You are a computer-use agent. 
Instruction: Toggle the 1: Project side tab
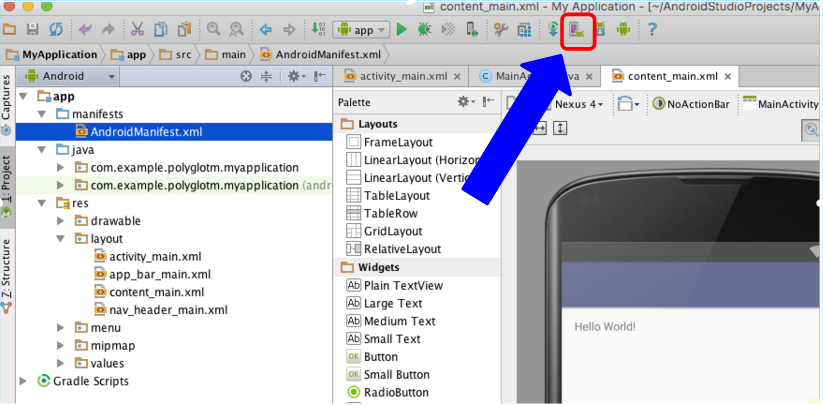pos(7,187)
